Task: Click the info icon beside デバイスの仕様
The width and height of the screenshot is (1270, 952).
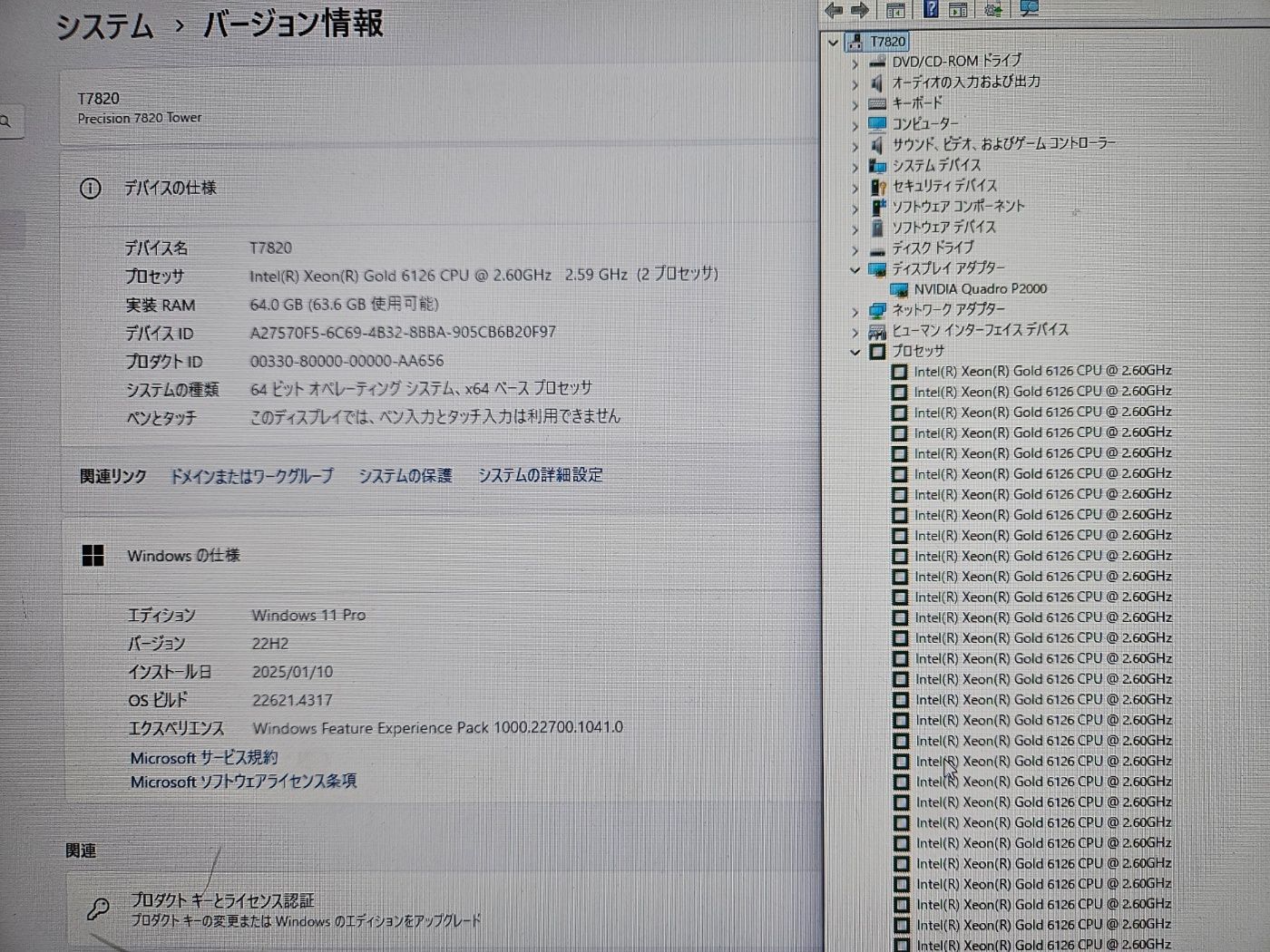Action: (x=91, y=189)
